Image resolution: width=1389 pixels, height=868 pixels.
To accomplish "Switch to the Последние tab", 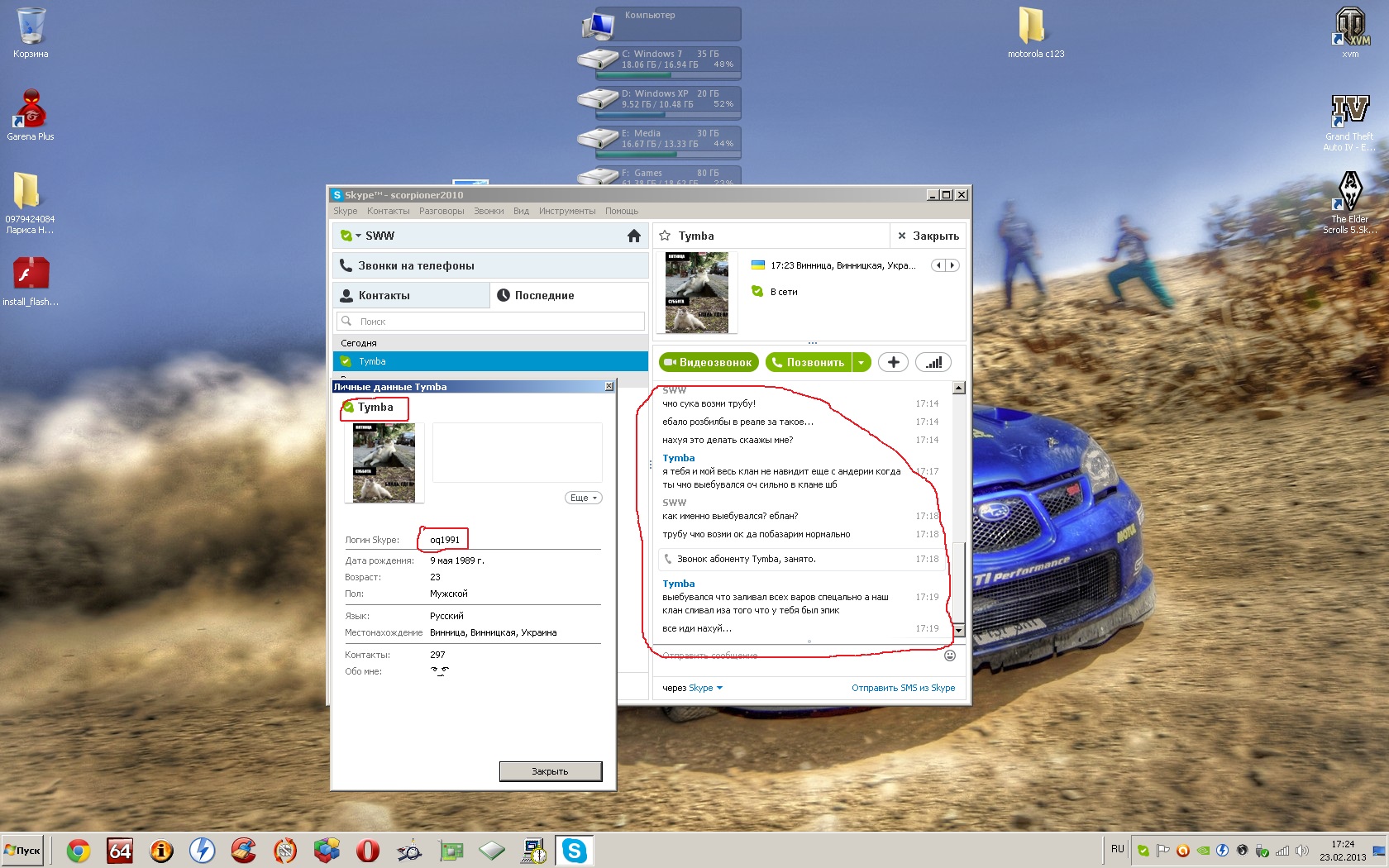I will [570, 295].
